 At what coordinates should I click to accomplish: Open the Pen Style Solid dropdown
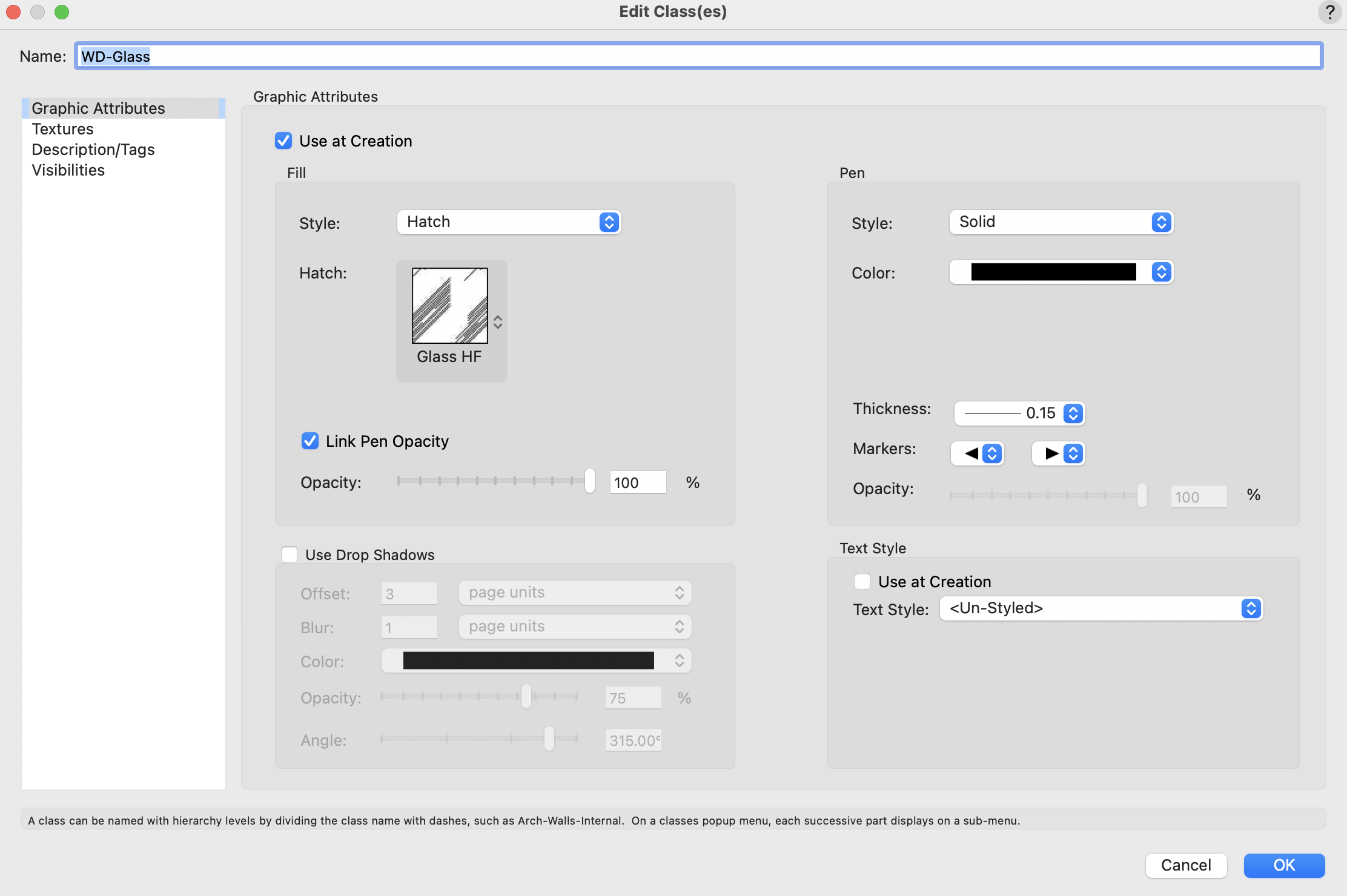click(x=1061, y=222)
